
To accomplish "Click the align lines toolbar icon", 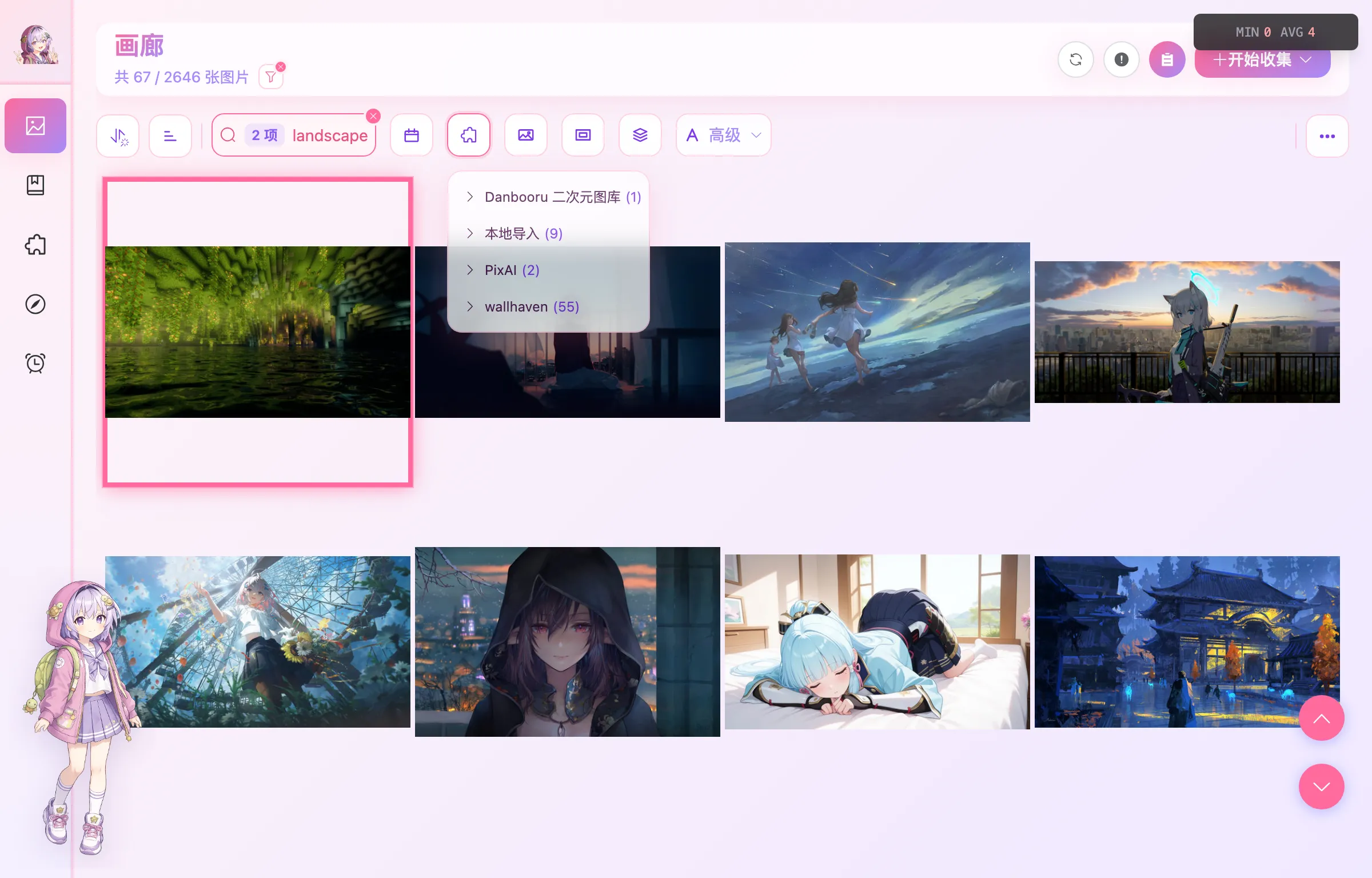I will (x=170, y=135).
